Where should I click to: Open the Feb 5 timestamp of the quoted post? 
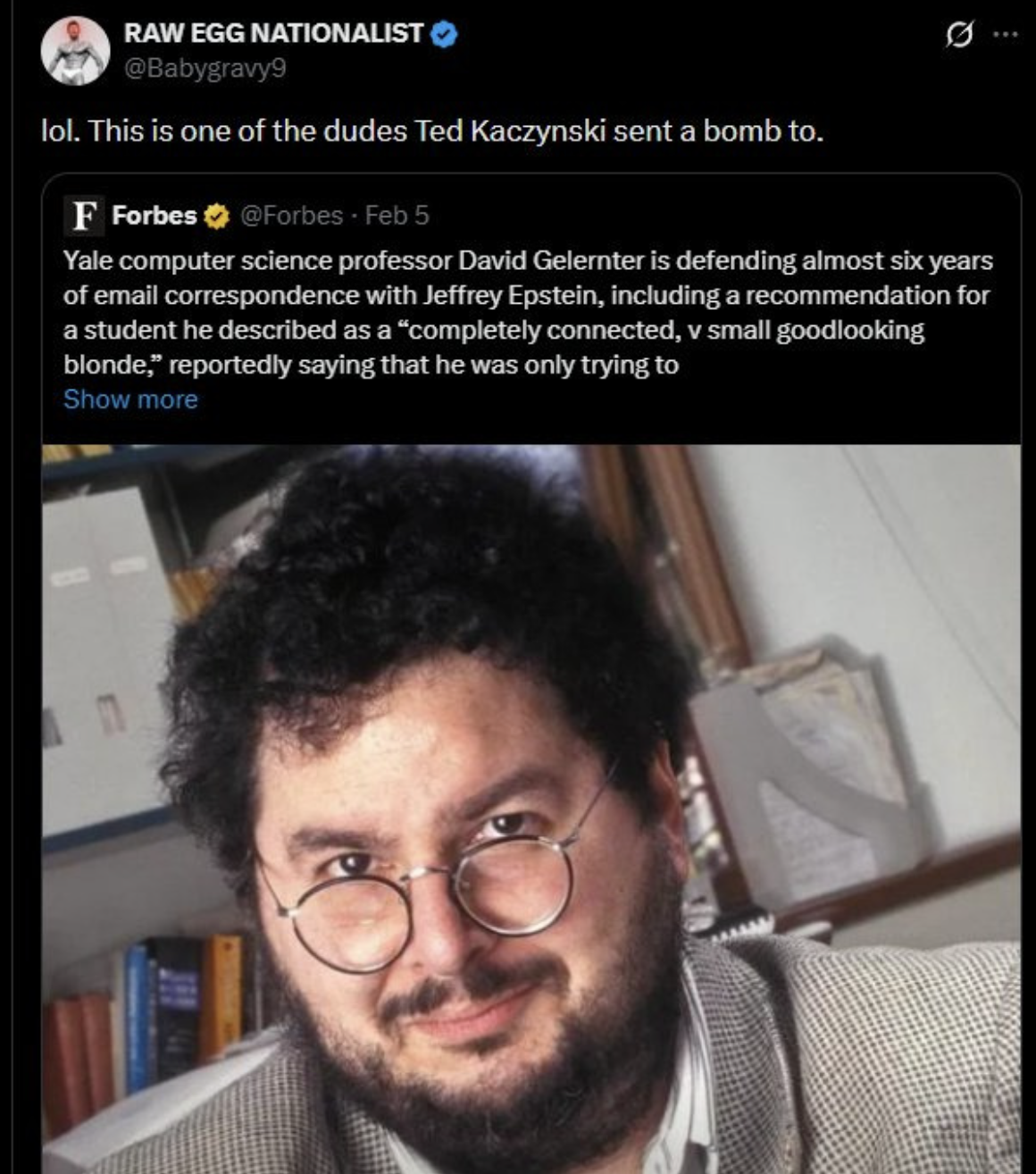(397, 215)
